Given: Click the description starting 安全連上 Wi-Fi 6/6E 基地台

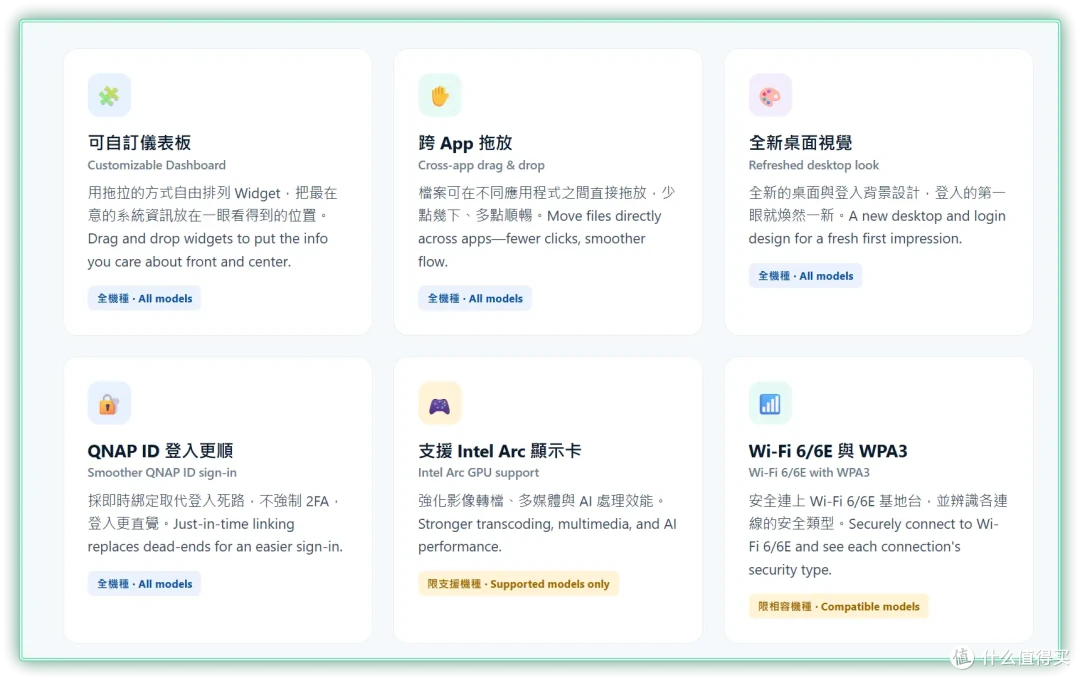Looking at the screenshot, I should click(878, 535).
